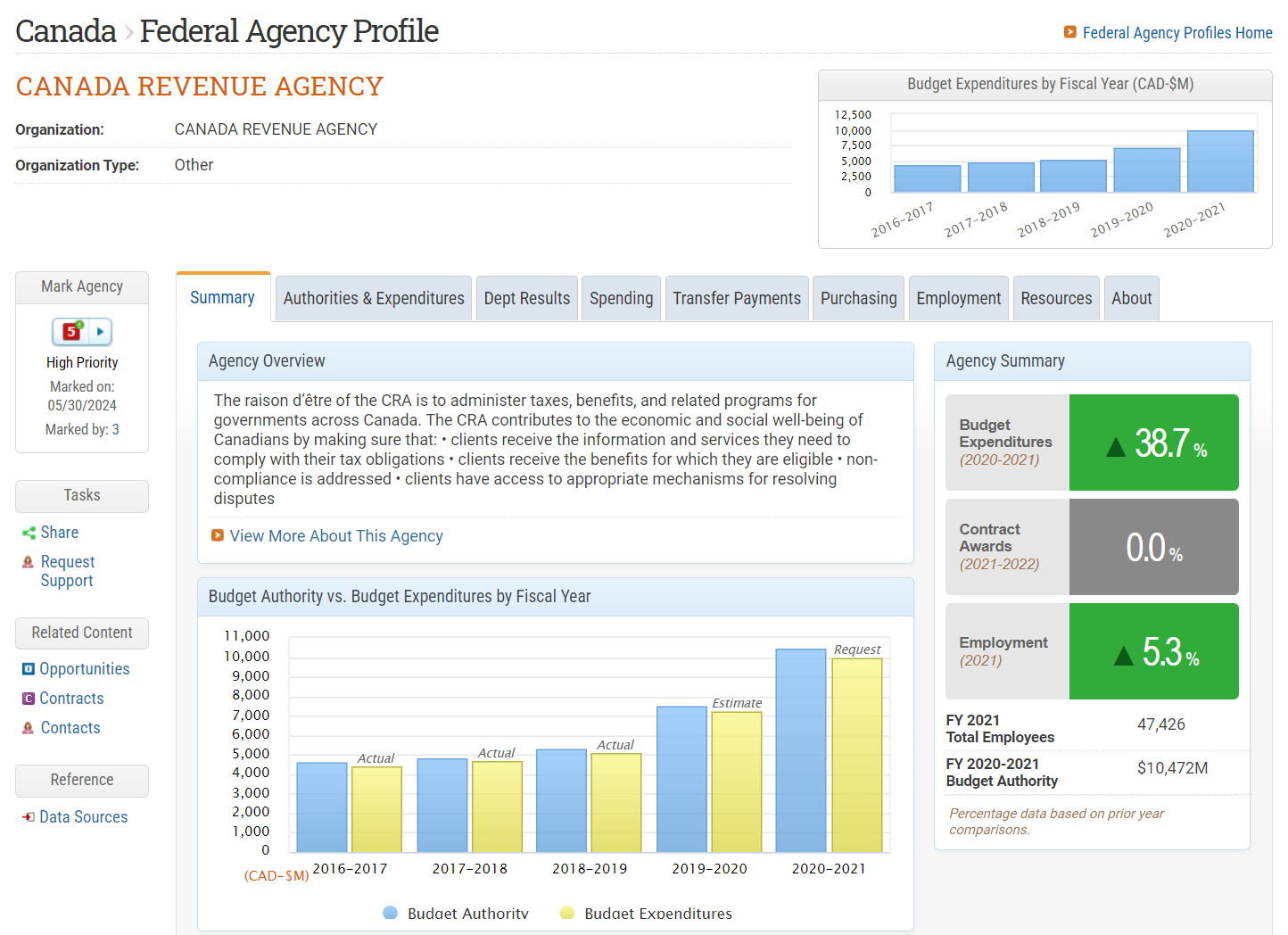Click the Opportunities icon in Related Content
Image resolution: width=1288 pixels, height=935 pixels.
[29, 669]
